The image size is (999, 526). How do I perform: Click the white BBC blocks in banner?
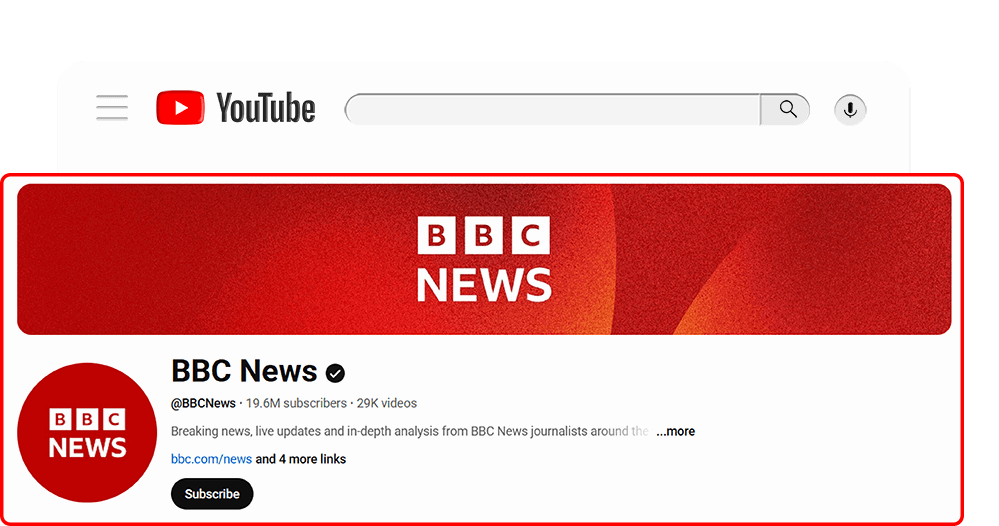(x=483, y=236)
